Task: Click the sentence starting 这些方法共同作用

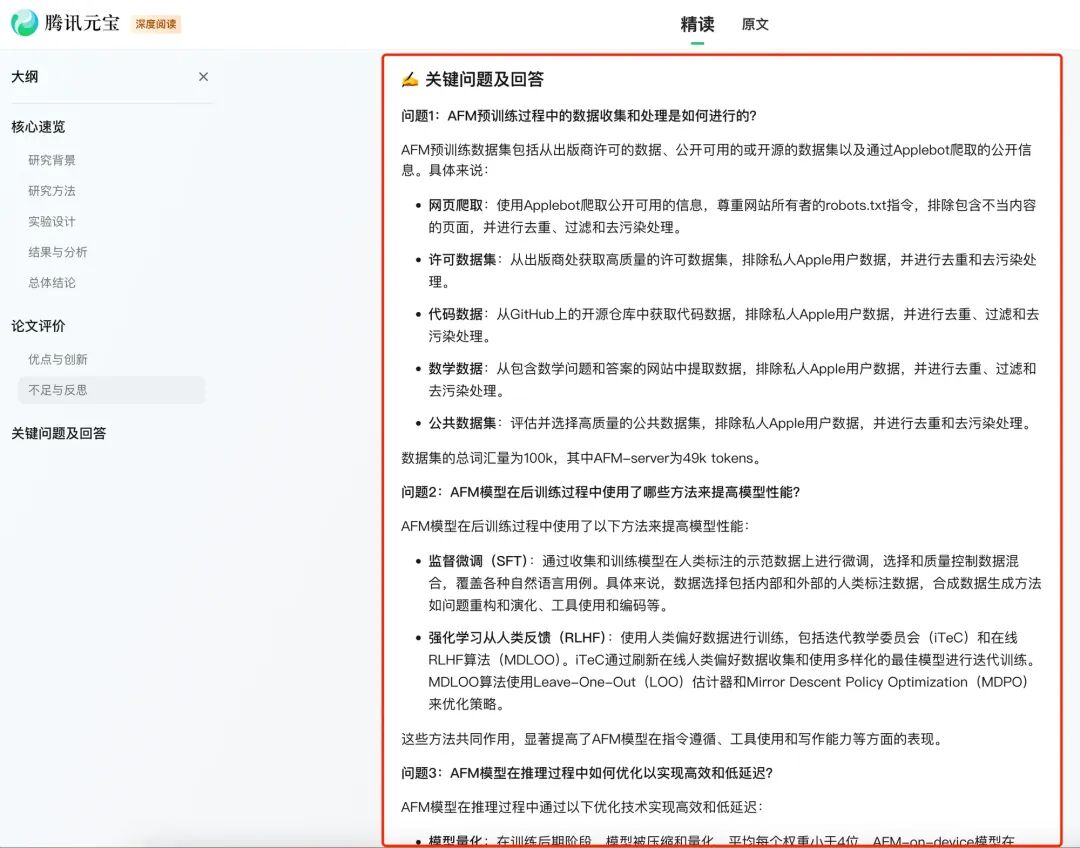Action: 672,739
